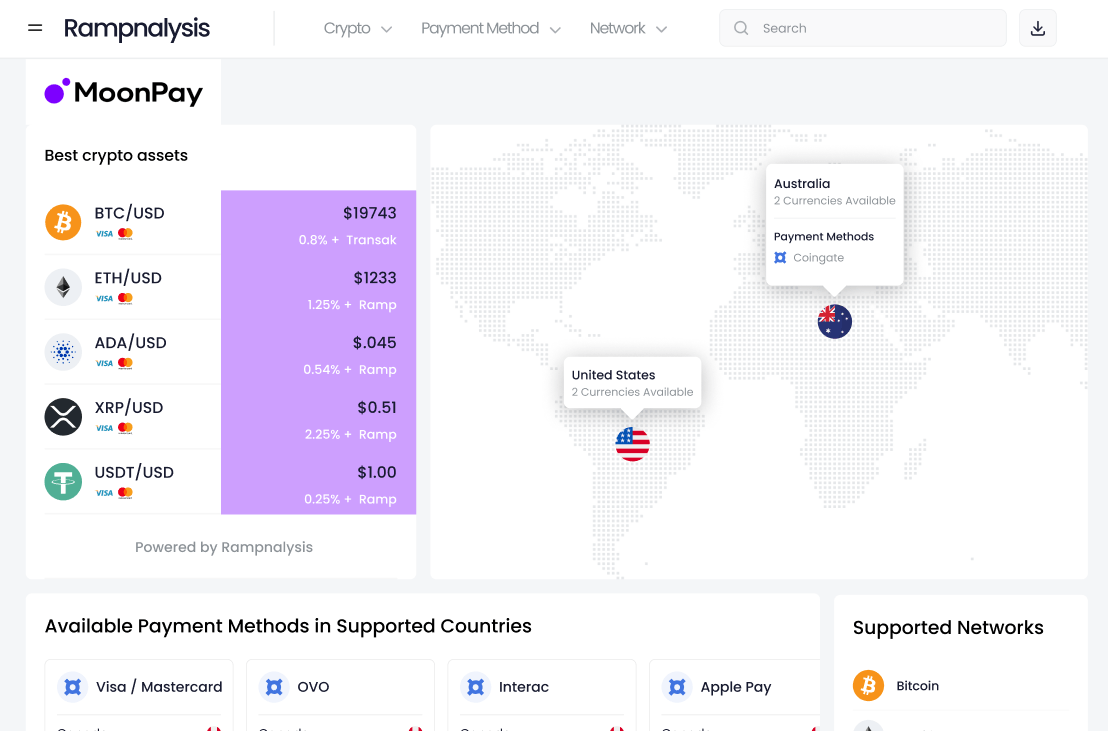1108x731 pixels.
Task: Expand the Crypto dropdown
Action: (358, 28)
